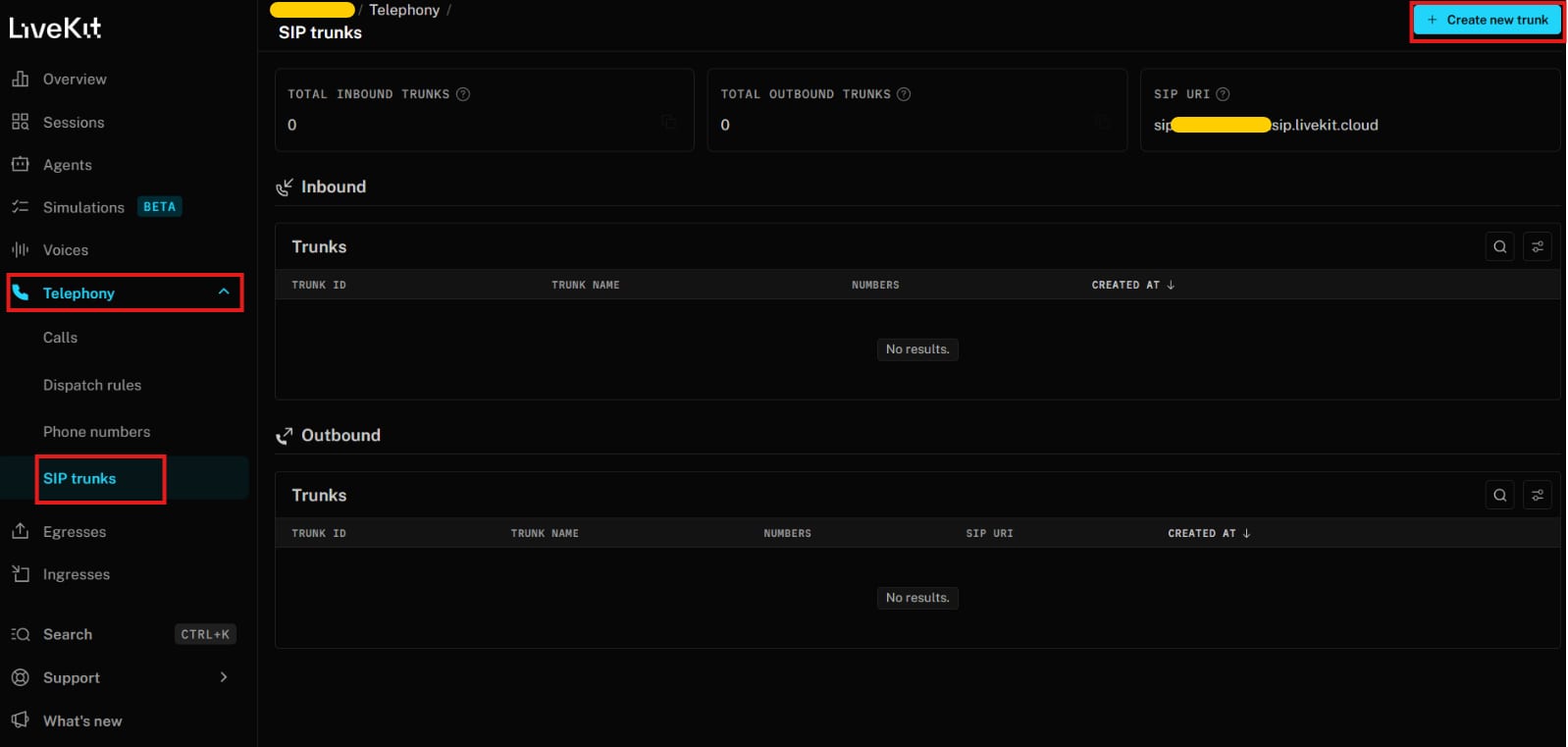Click Outbound SIP URI column header
This screenshot has height=747, width=1568.
click(989, 533)
